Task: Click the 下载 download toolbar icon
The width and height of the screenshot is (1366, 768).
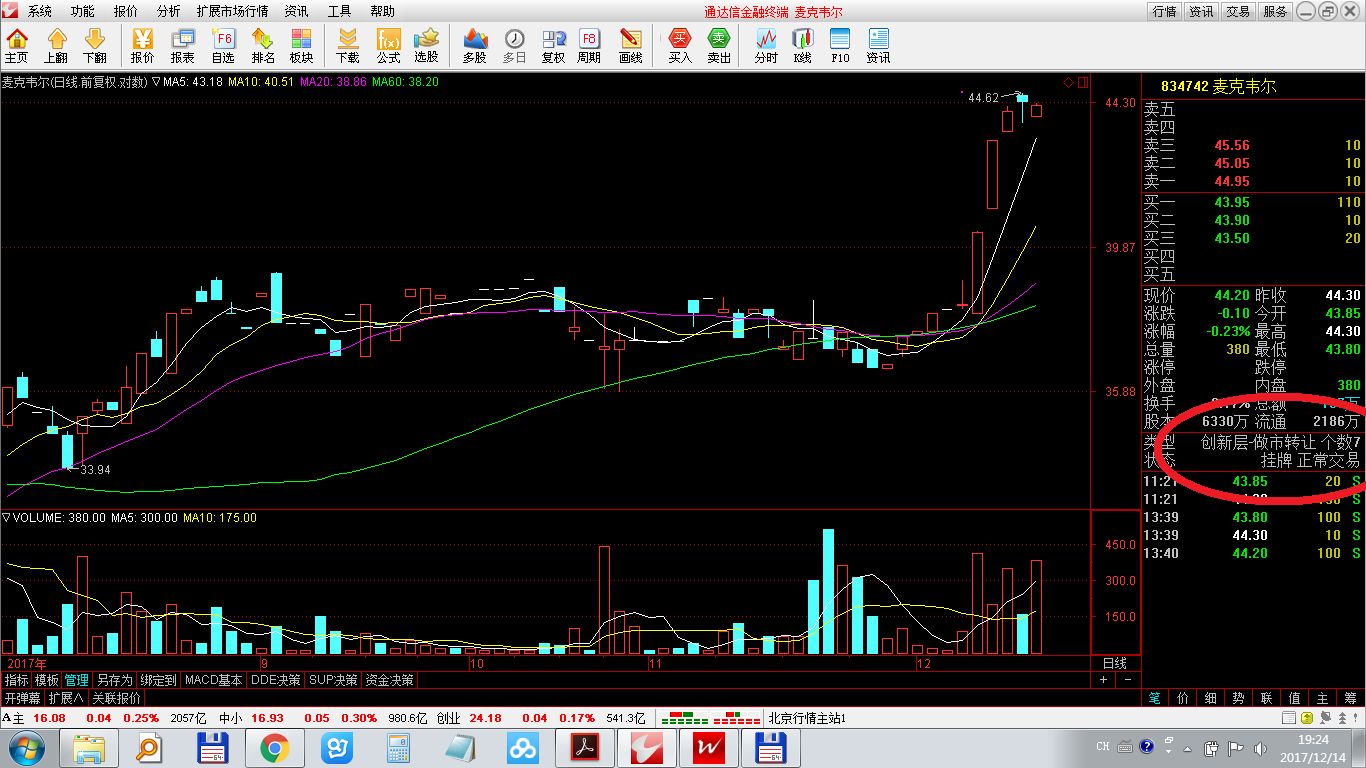Action: [347, 46]
